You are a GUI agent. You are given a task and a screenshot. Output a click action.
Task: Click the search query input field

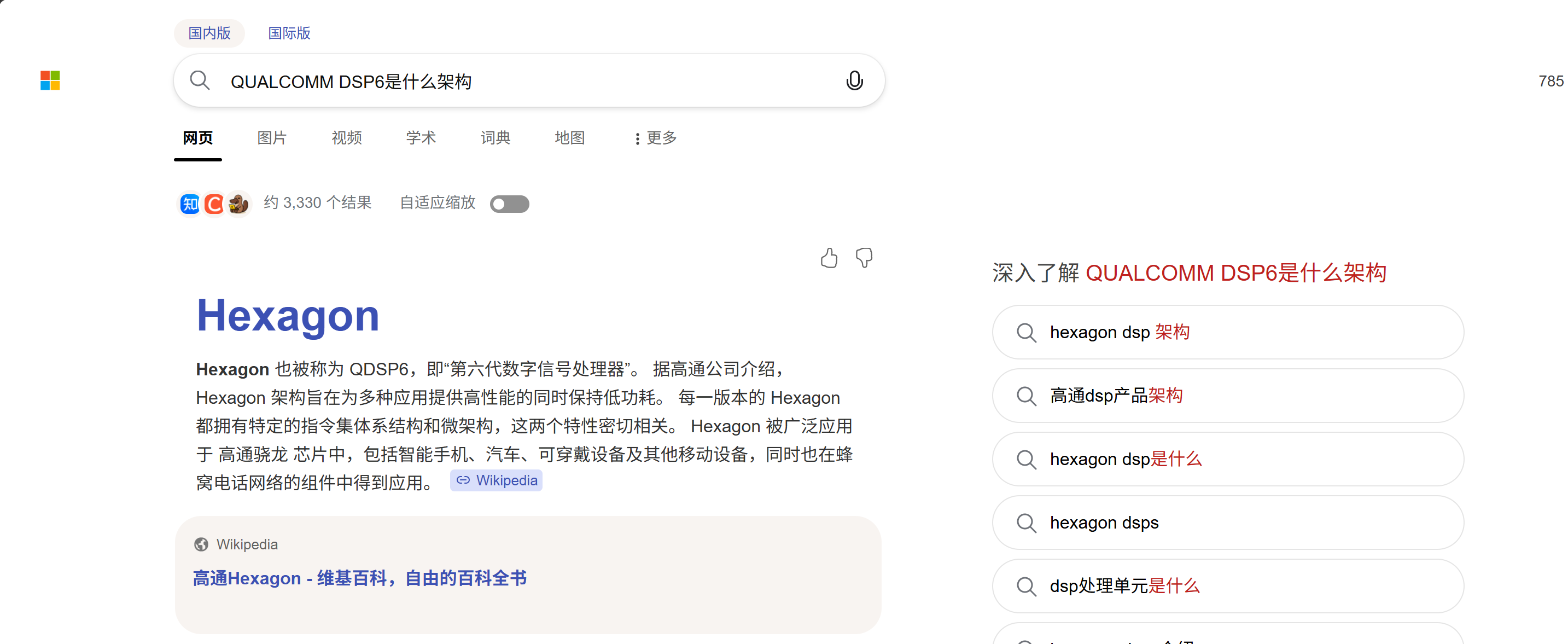point(529,81)
